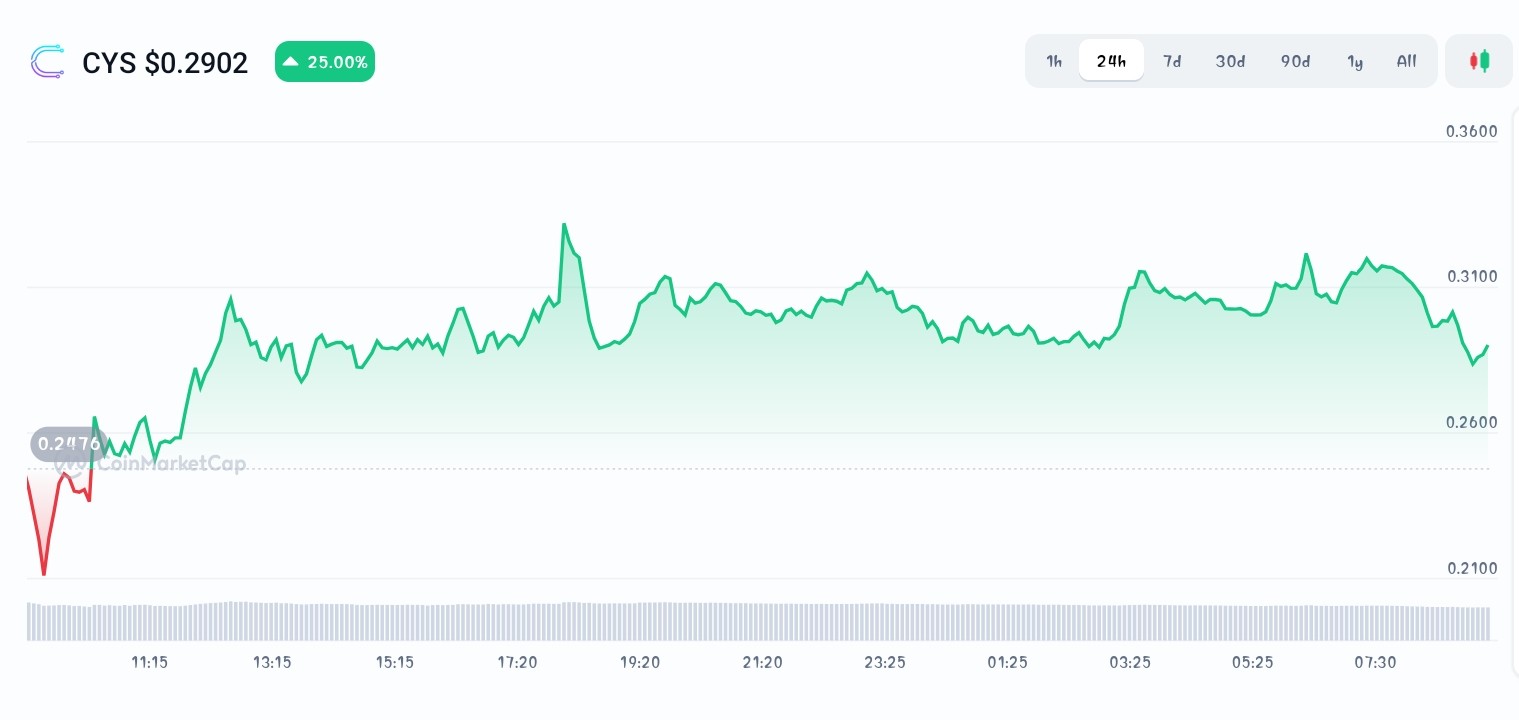Image resolution: width=1519 pixels, height=720 pixels.
Task: Switch chart to 1h timeframe
Action: 1054,61
